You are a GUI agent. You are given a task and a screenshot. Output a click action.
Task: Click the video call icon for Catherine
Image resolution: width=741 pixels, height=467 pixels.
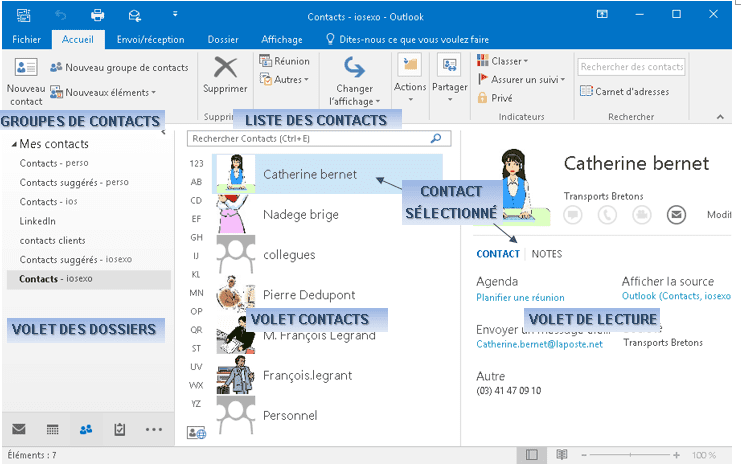[x=642, y=215]
